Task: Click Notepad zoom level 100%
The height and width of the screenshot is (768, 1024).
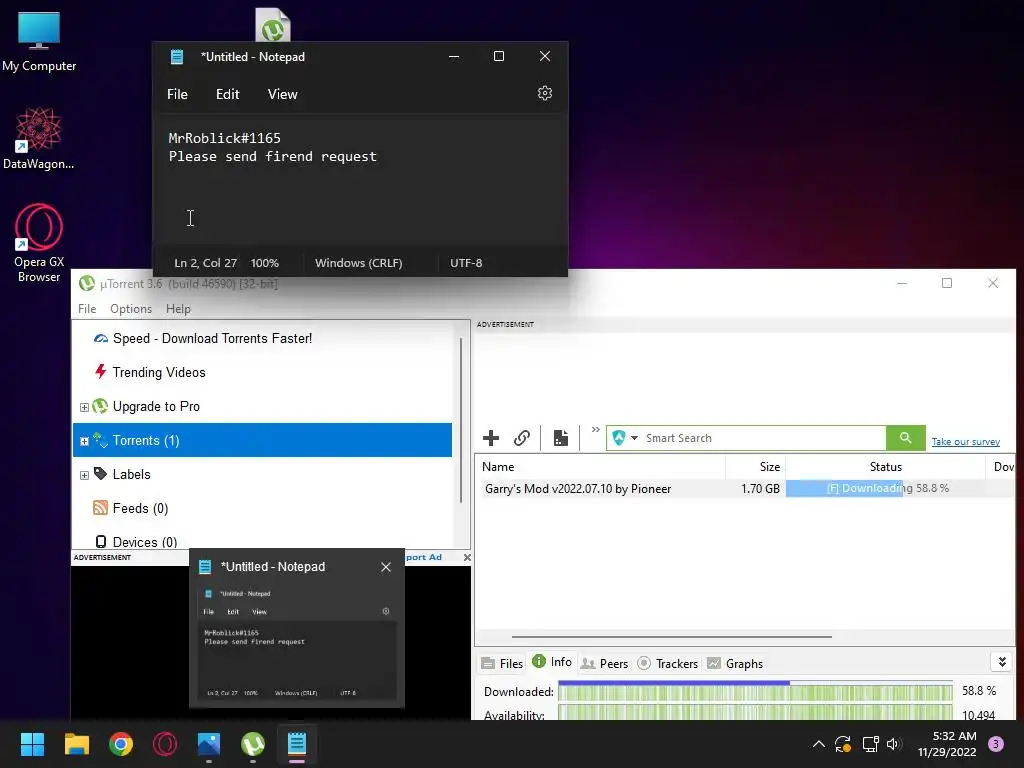Action: [x=264, y=263]
